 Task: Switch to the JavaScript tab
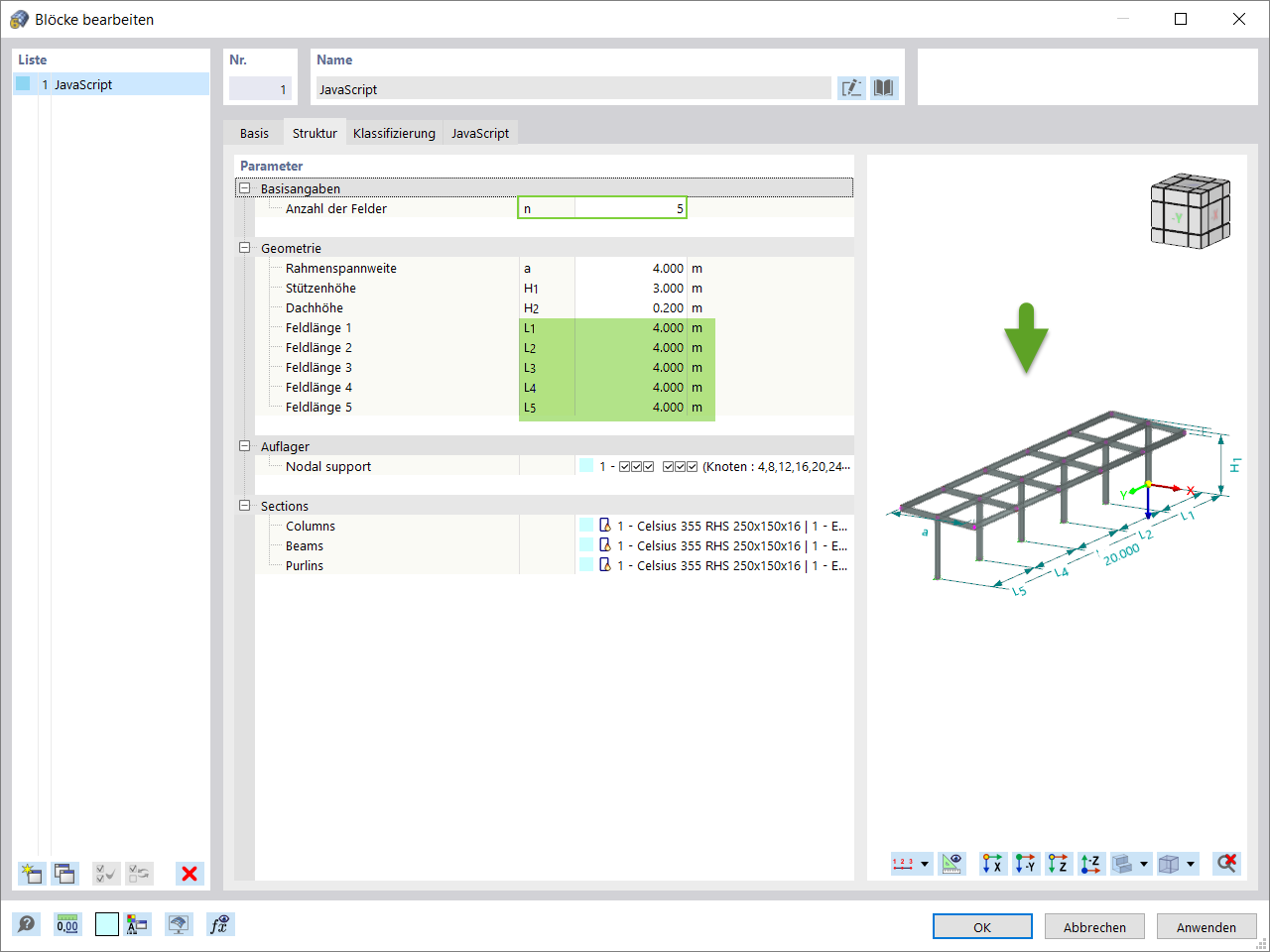coord(480,133)
